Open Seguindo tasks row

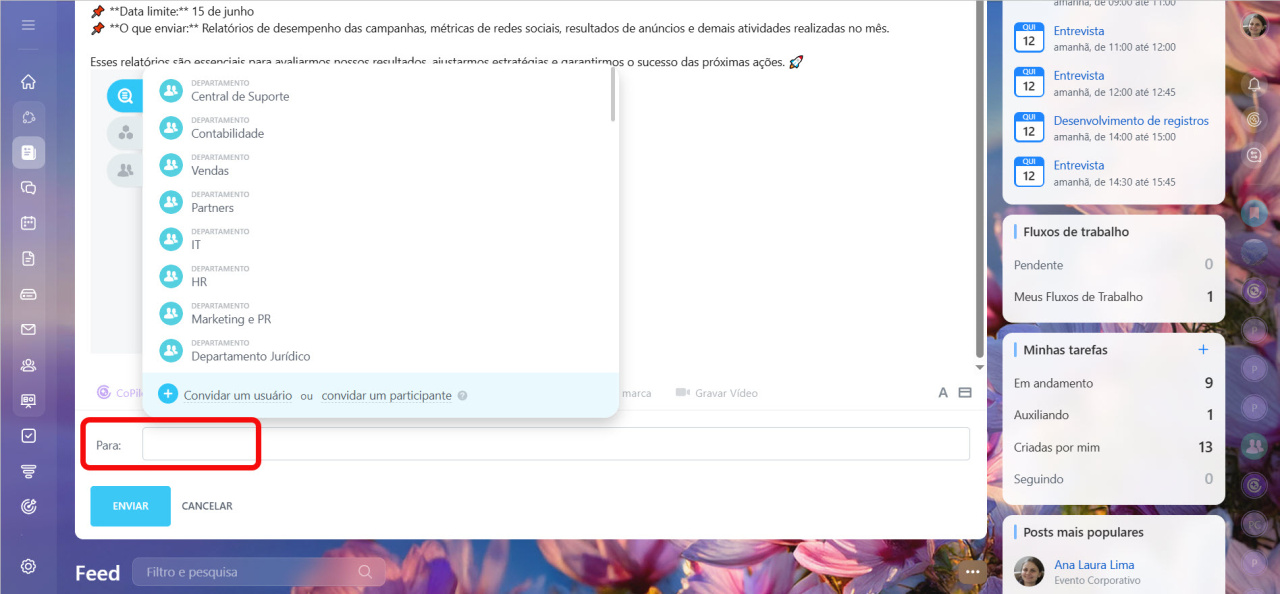[1113, 479]
